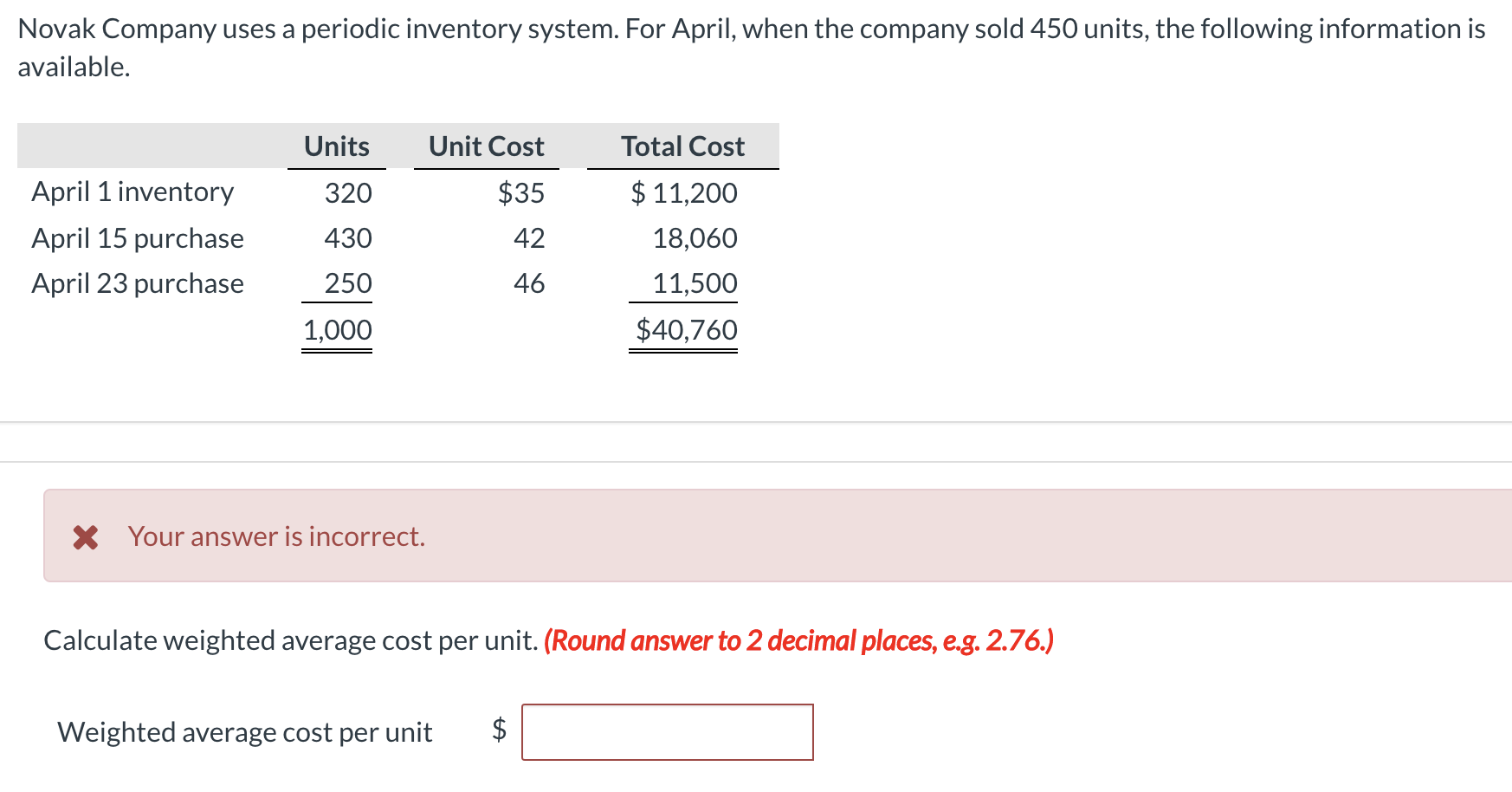Click the 'April 23 purchase' row label
Viewport: 1512px width, 792px height.
click(138, 283)
